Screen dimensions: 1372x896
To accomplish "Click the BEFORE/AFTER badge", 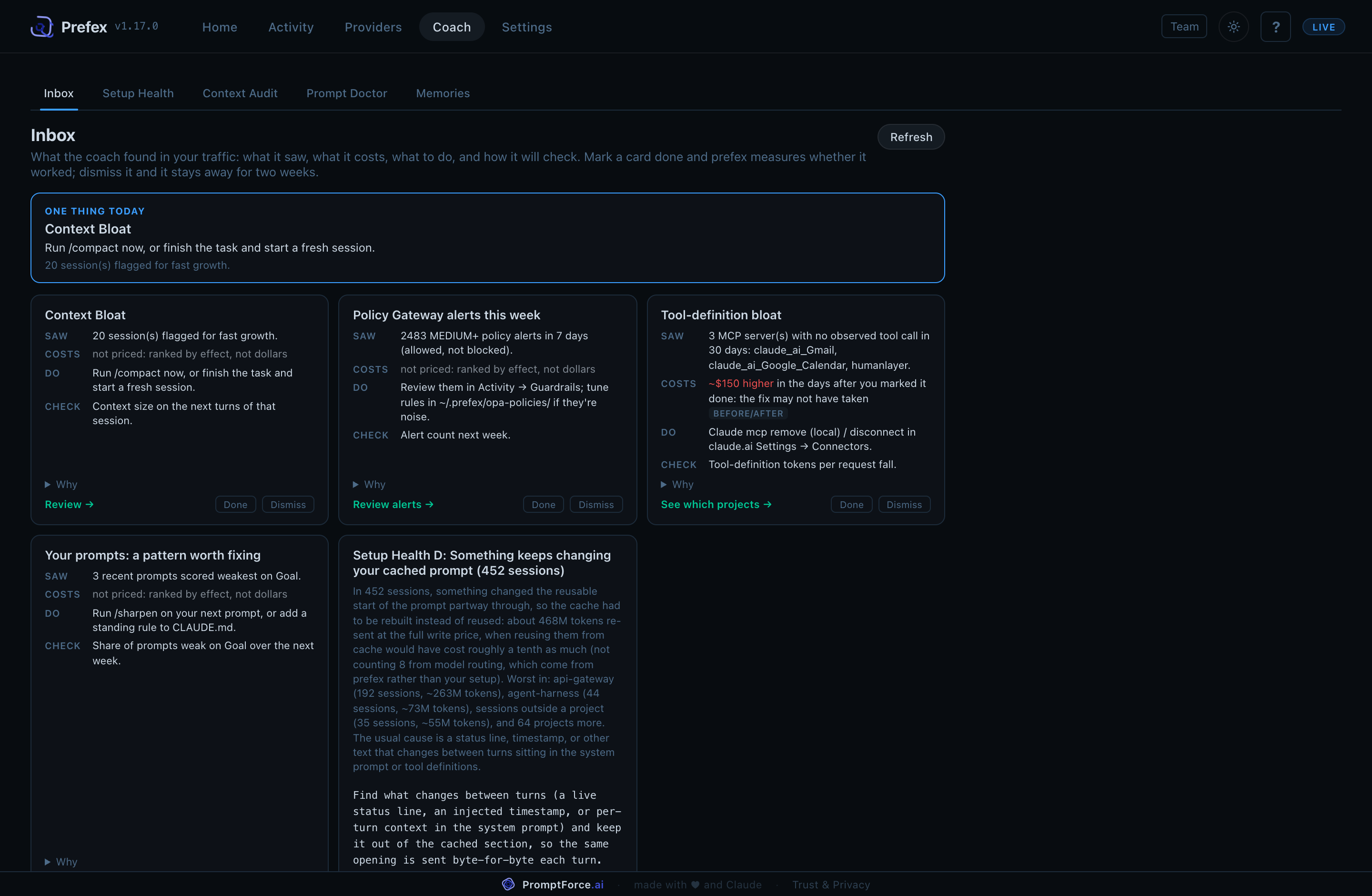I will pyautogui.click(x=747, y=413).
